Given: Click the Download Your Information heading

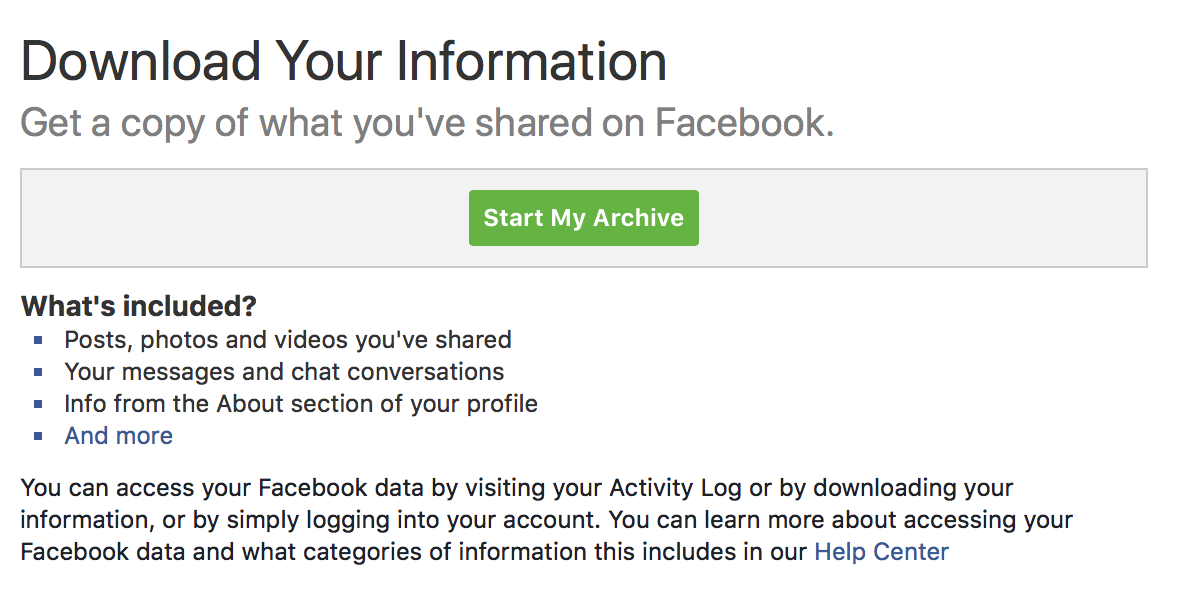Looking at the screenshot, I should pyautogui.click(x=344, y=61).
